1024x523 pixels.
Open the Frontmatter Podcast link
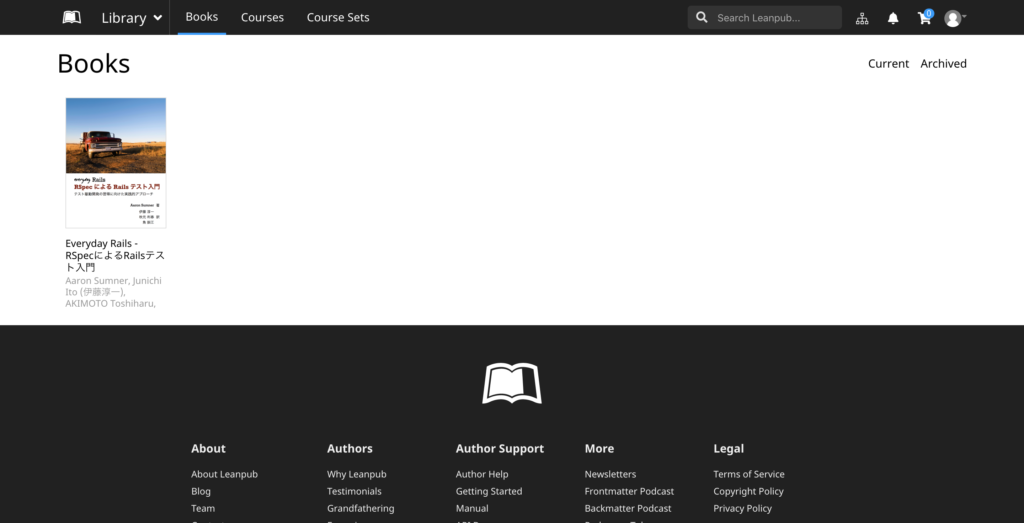[629, 491]
